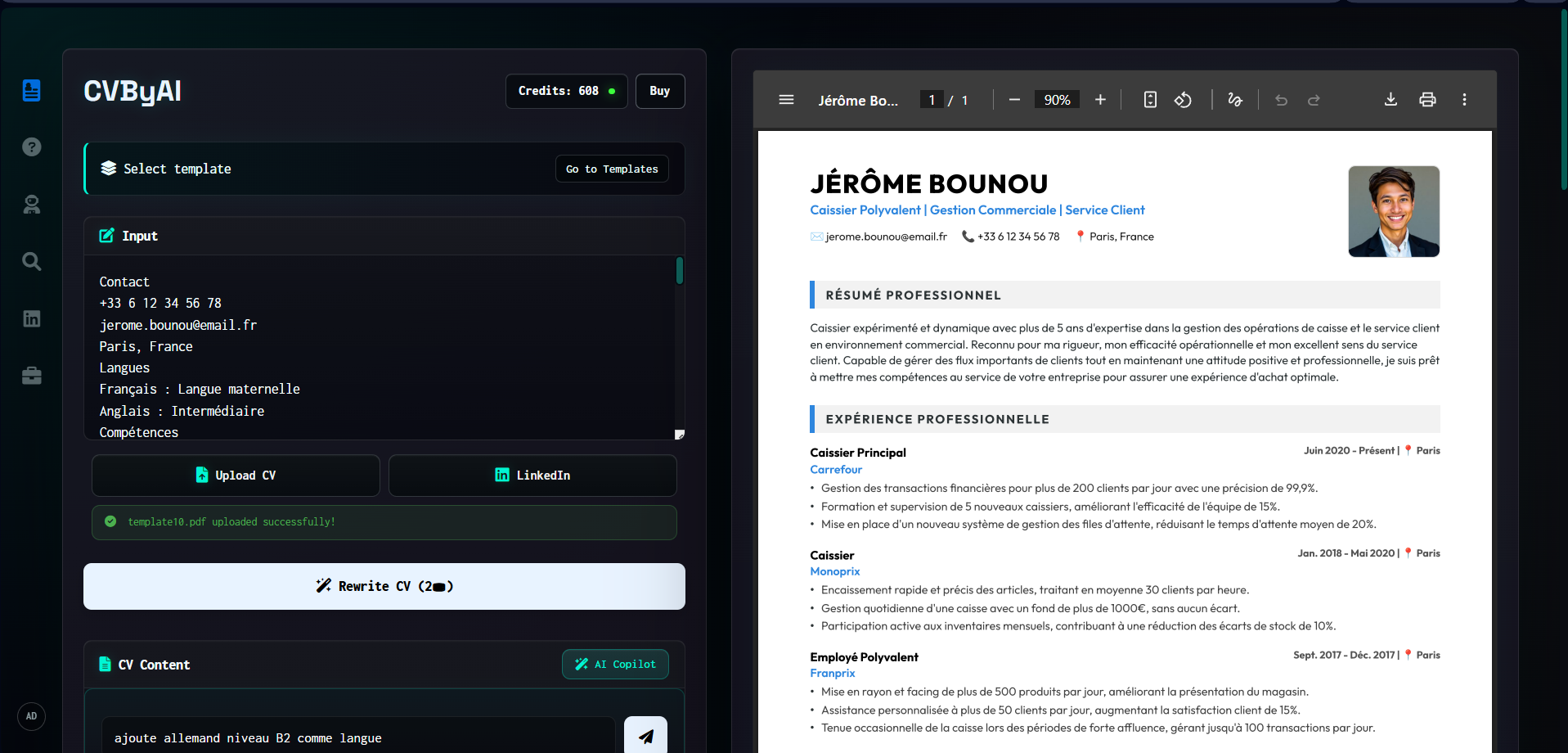Fit PDF page to view
This screenshot has width=1568, height=753.
tap(1150, 100)
